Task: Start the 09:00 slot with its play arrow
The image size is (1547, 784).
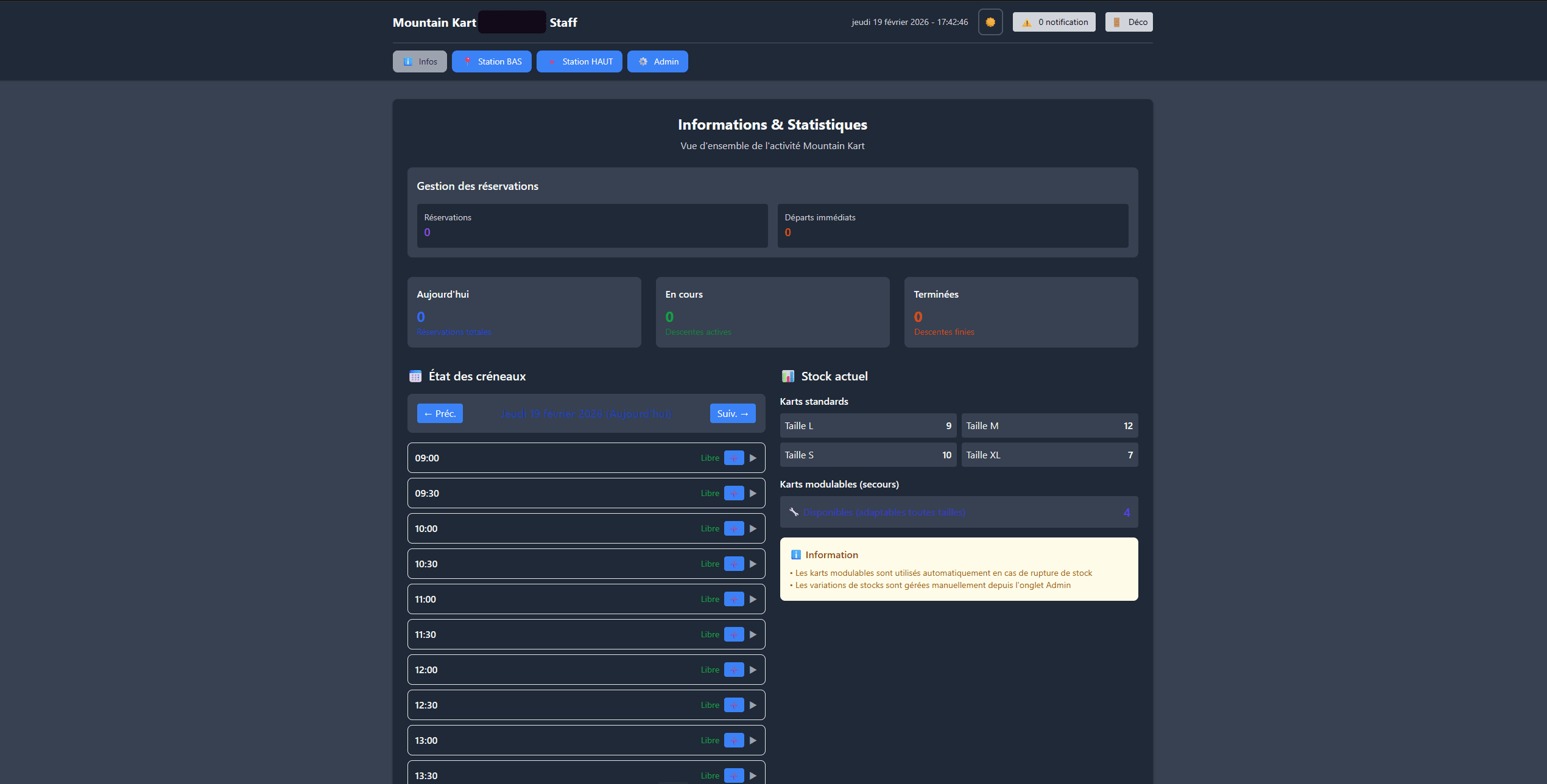Action: [x=753, y=458]
